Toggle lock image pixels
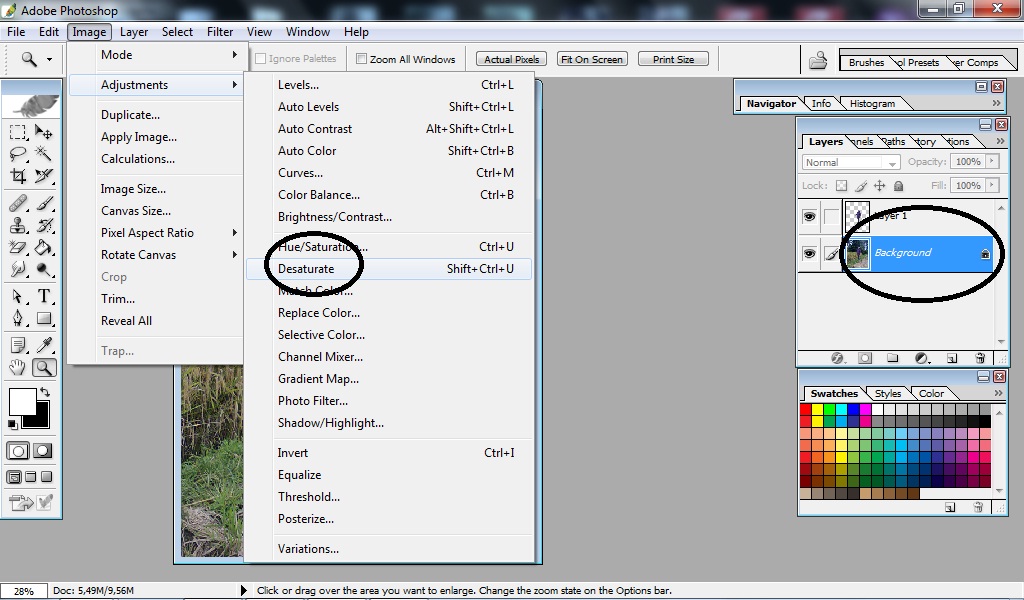This screenshot has width=1024, height=600. pyautogui.click(x=861, y=186)
